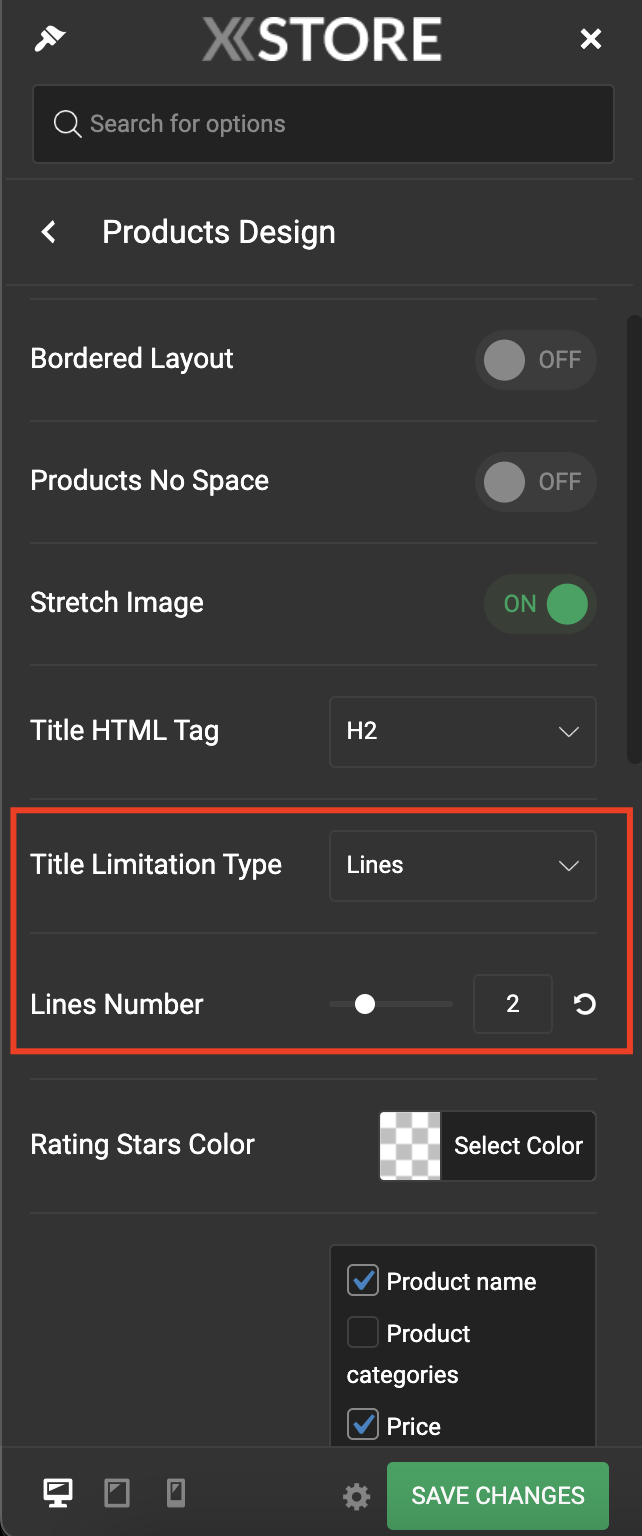The image size is (642, 1536).
Task: Click the search magnifier icon
Action: pyautogui.click(x=67, y=124)
